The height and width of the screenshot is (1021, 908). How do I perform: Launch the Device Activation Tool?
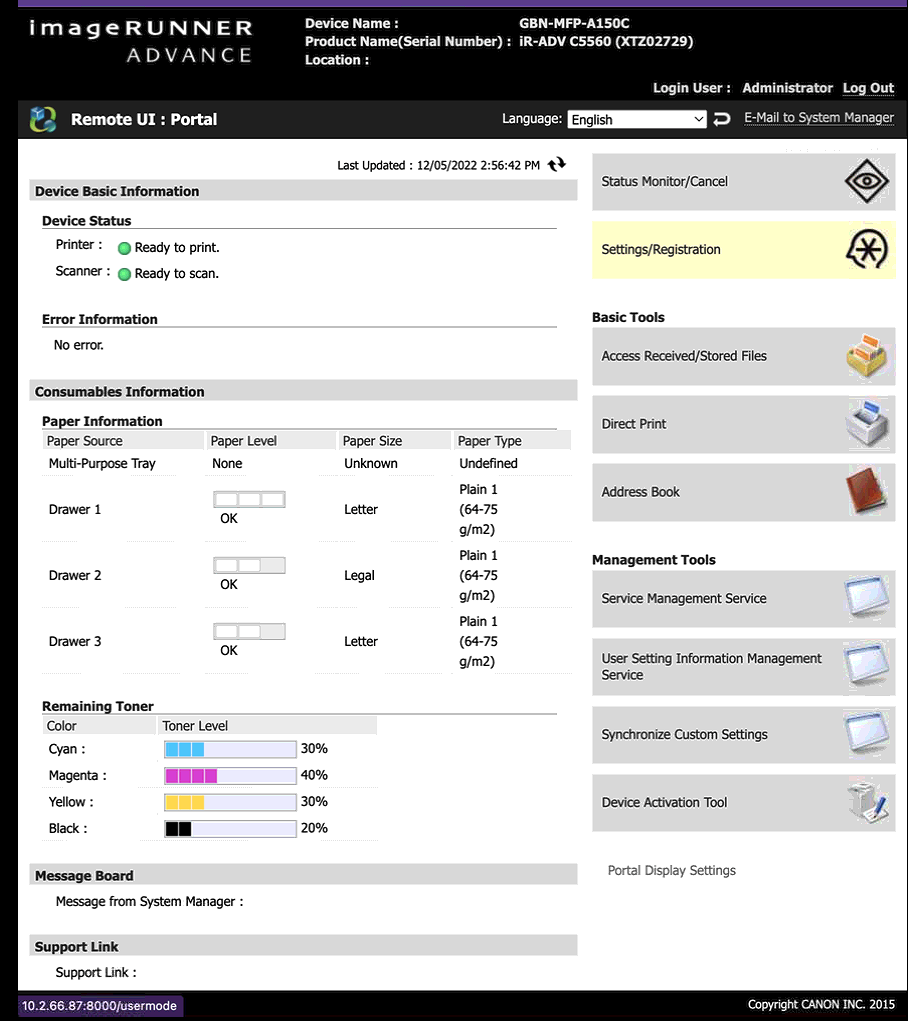click(x=744, y=802)
